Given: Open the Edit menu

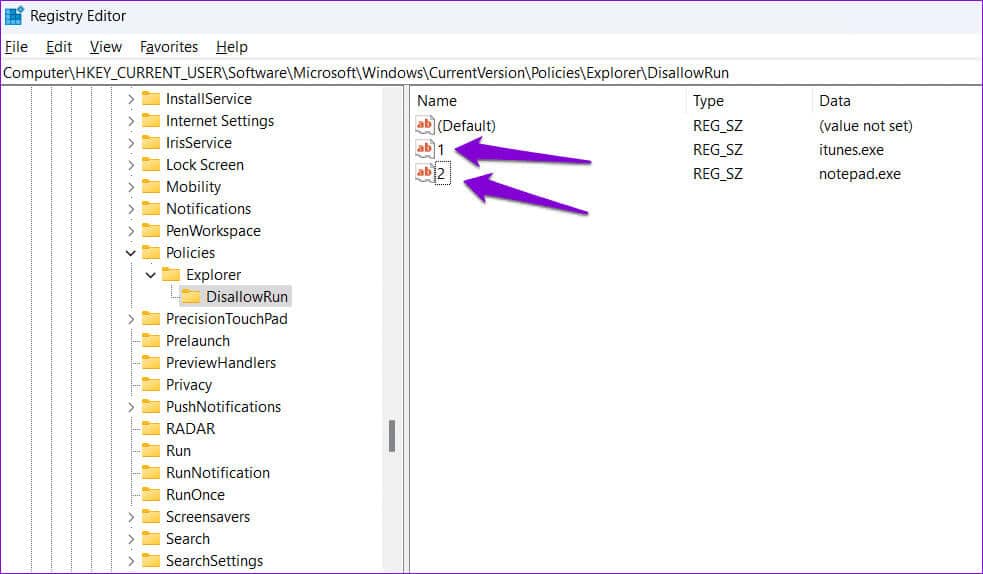Looking at the screenshot, I should coord(59,47).
